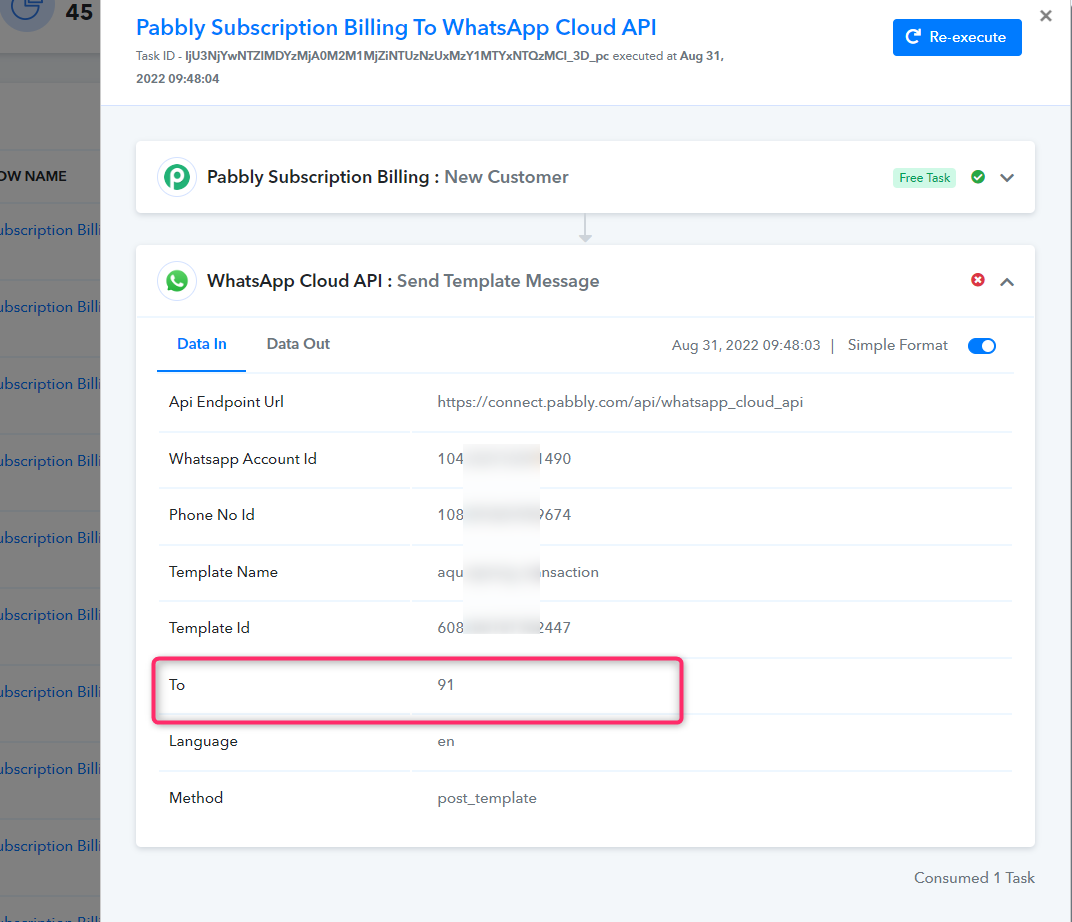Screen dimensions: 1072x922
Task: Select the Whatsapp Account Id label
Action: click(243, 459)
